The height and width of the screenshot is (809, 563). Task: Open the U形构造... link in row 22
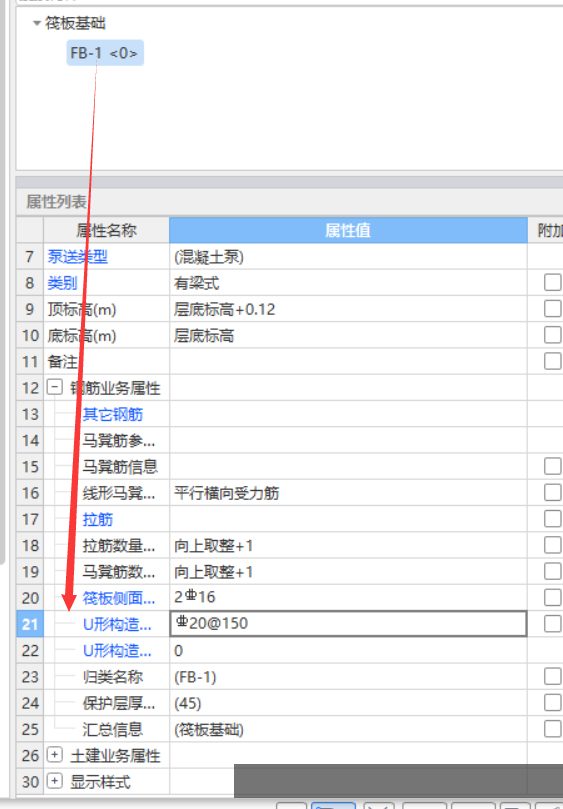117,651
